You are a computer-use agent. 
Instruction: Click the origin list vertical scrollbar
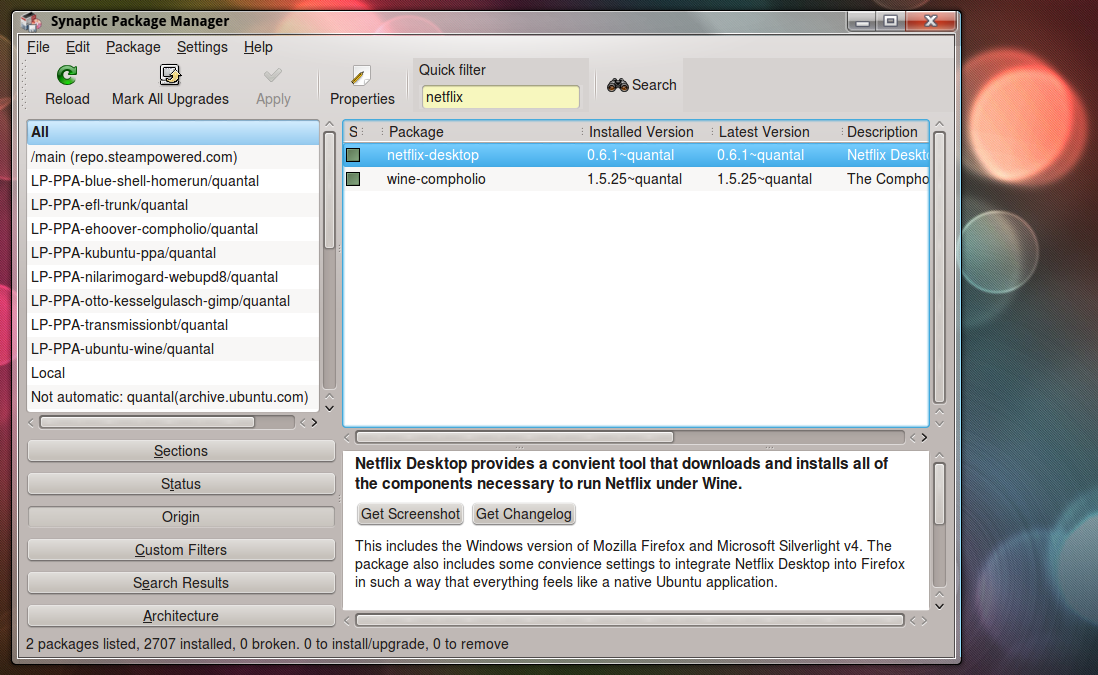[x=329, y=190]
